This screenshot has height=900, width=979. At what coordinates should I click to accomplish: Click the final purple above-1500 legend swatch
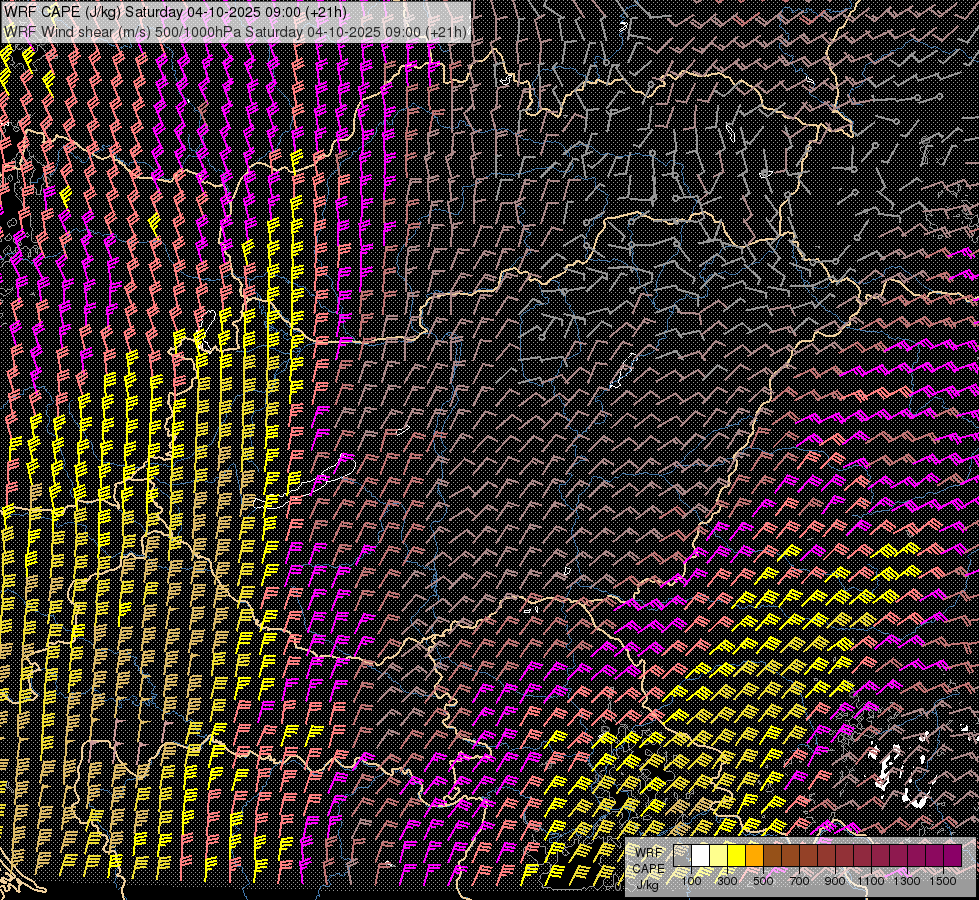[x=952, y=855]
